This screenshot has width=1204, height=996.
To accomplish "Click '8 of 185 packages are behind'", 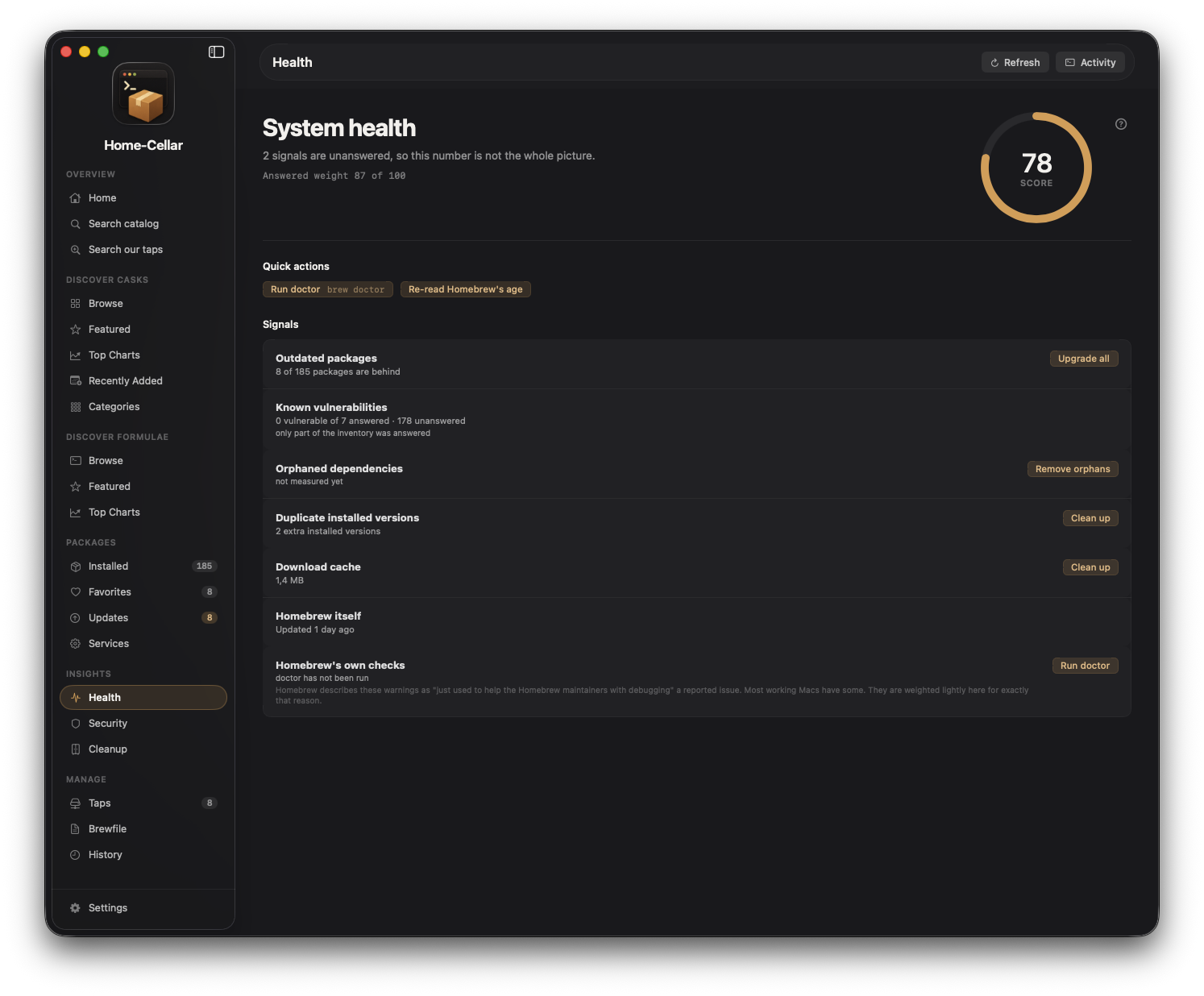I will 338,372.
